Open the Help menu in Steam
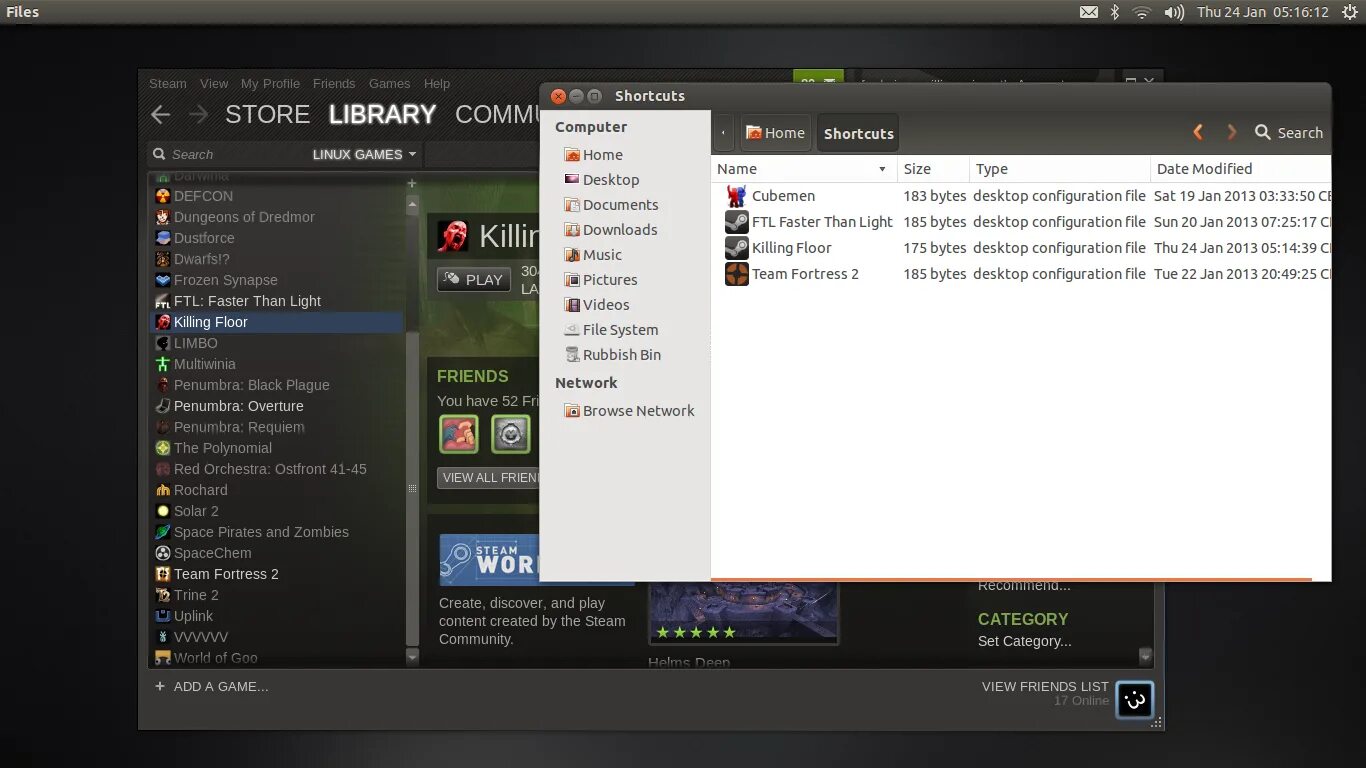Viewport: 1366px width, 768px height. pos(437,83)
